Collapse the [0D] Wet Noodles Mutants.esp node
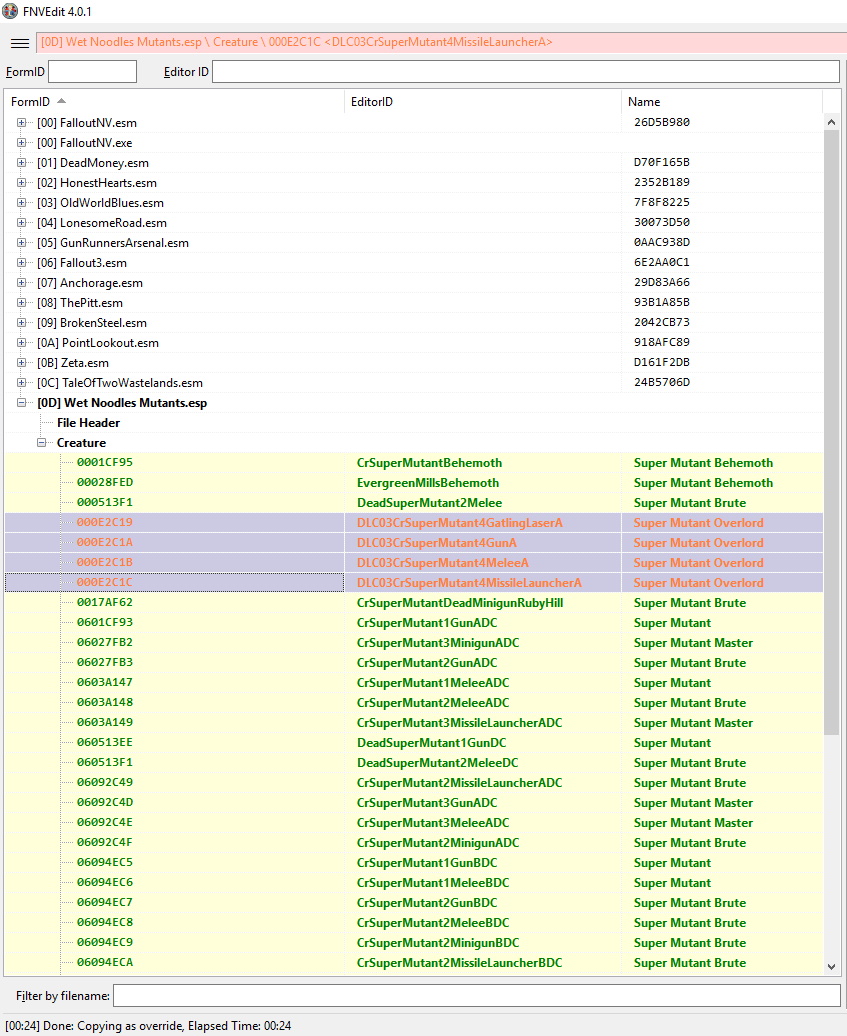847x1036 pixels. (22, 402)
